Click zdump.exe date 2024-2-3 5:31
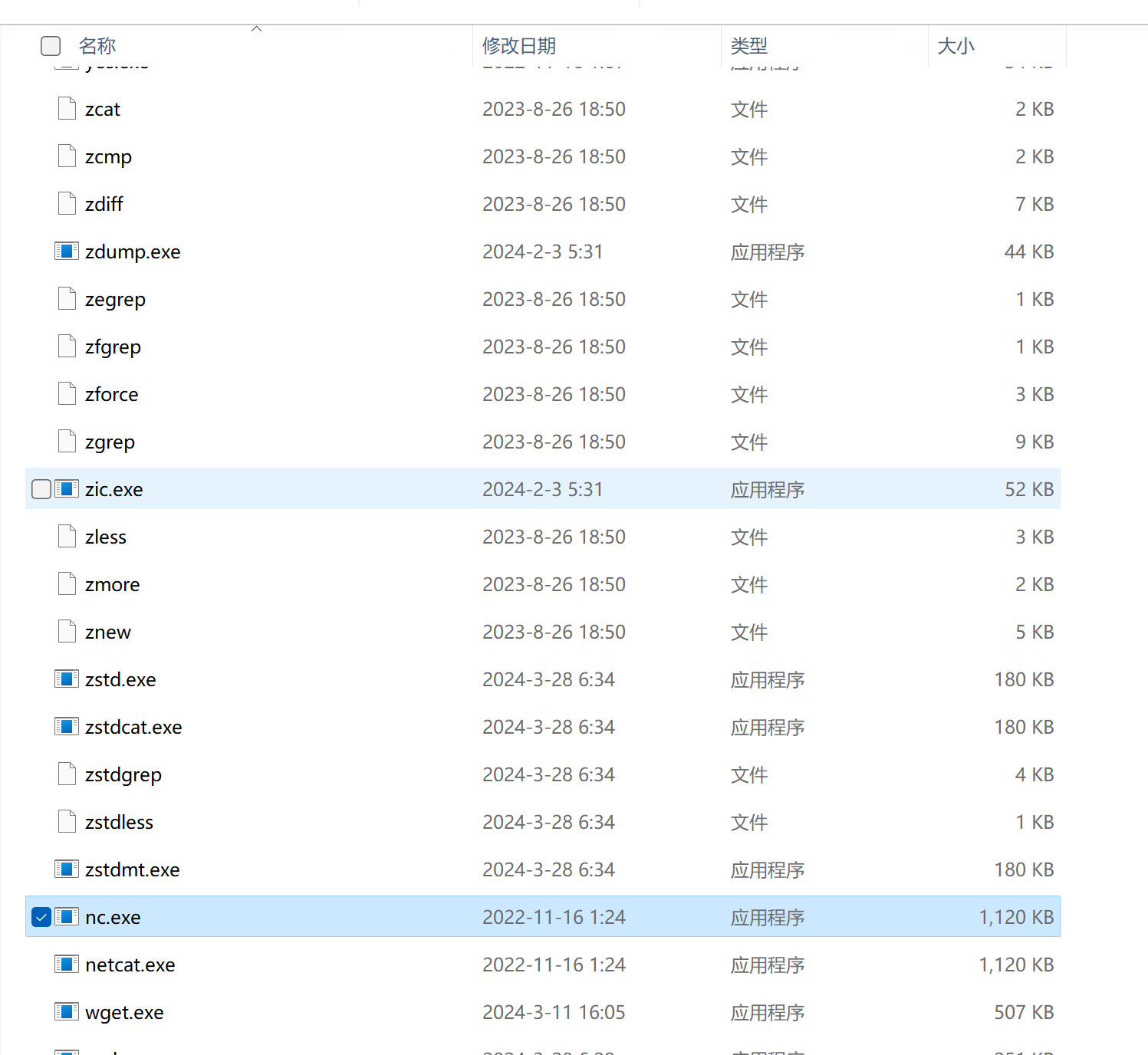The image size is (1148, 1055). point(543,251)
